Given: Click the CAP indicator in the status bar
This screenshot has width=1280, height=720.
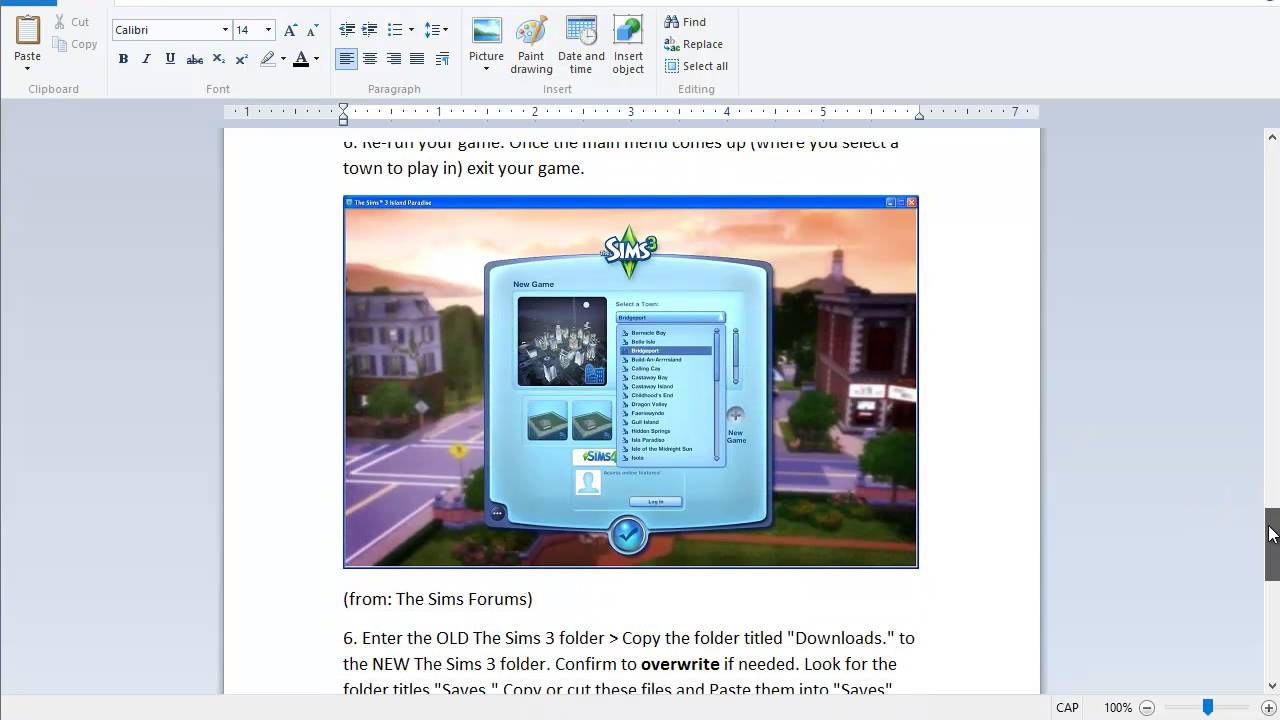Looking at the screenshot, I should [x=1067, y=707].
